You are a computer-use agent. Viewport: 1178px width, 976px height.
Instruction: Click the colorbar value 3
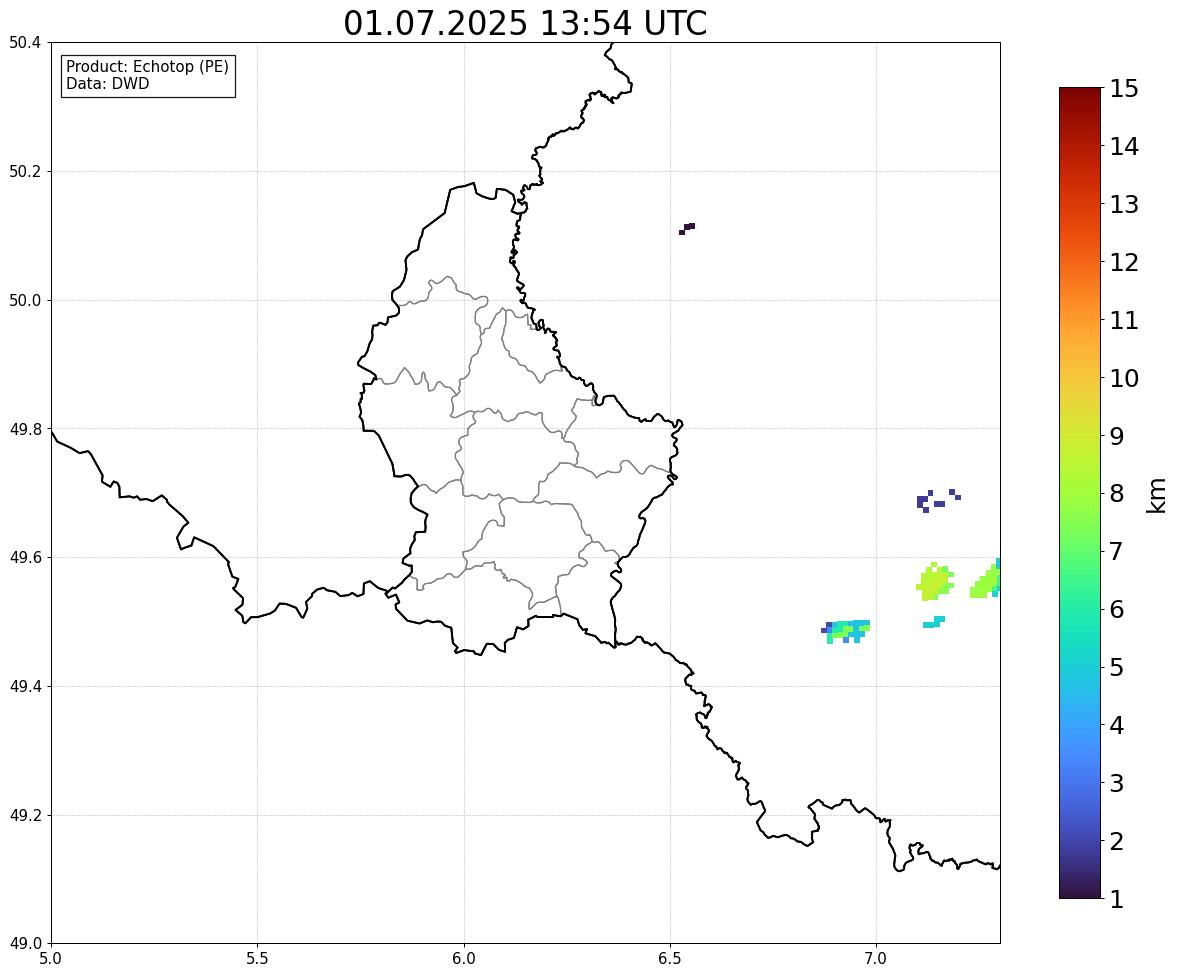(1117, 783)
